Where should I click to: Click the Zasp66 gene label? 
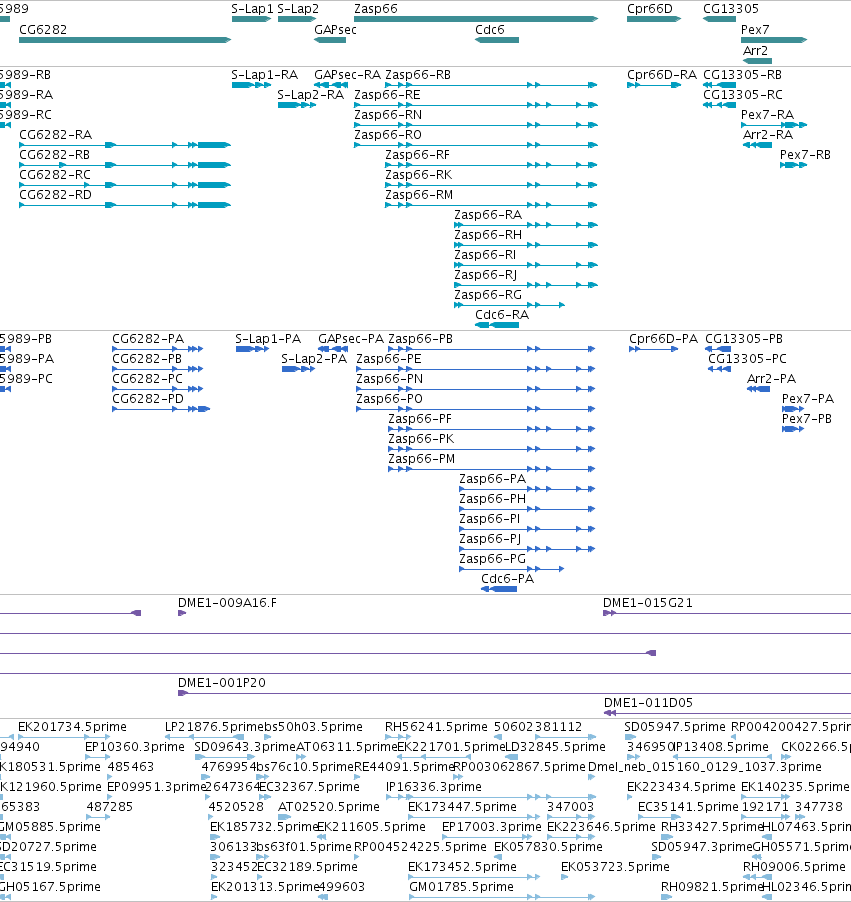coord(376,9)
